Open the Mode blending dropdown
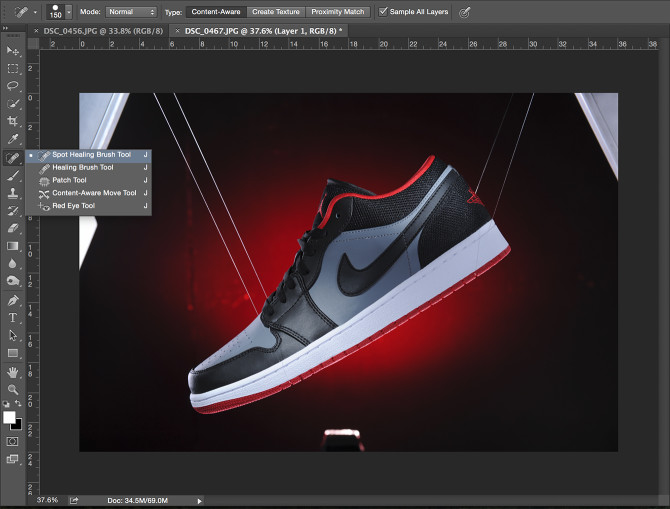Viewport: 670px width, 509px height. [131, 12]
